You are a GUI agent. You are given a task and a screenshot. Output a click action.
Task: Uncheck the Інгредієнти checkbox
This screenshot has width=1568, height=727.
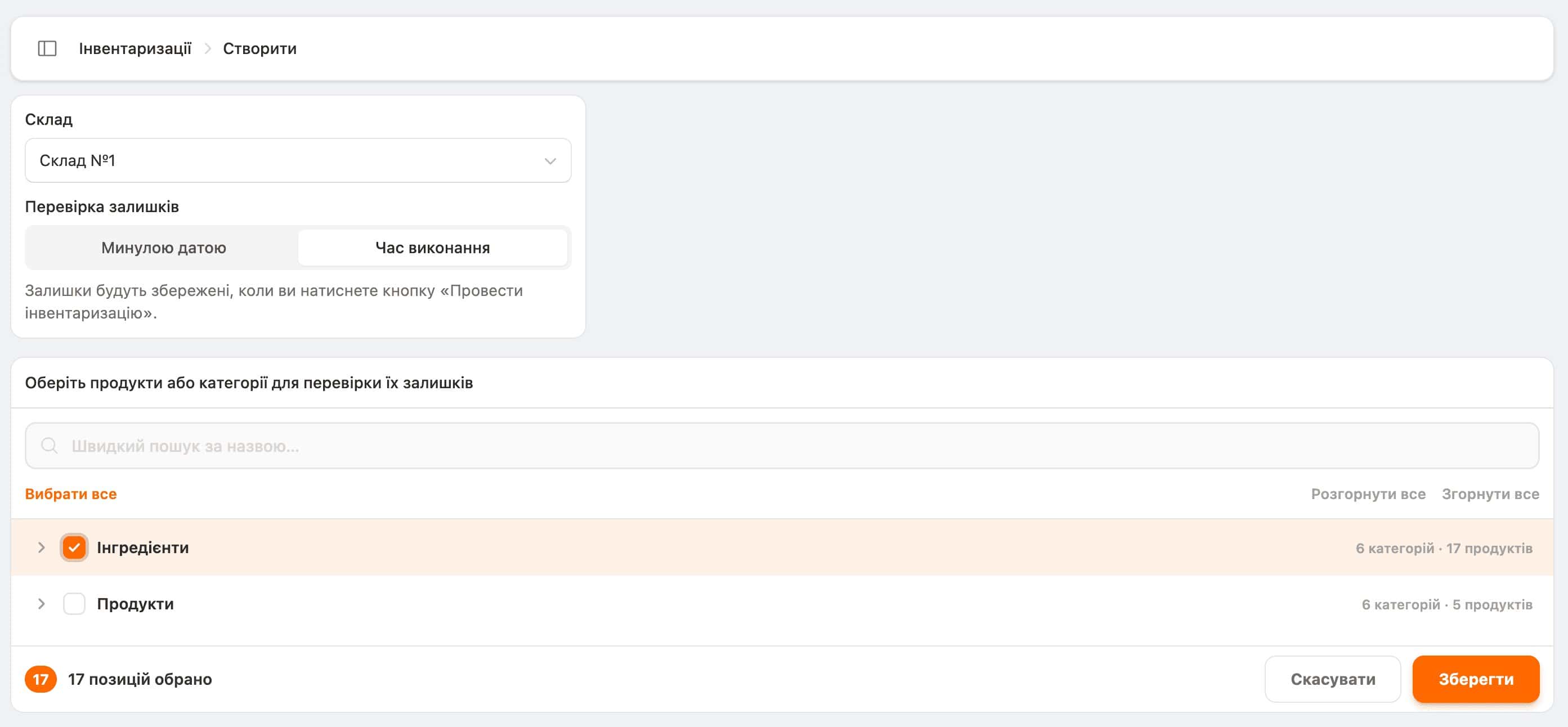[x=74, y=548]
